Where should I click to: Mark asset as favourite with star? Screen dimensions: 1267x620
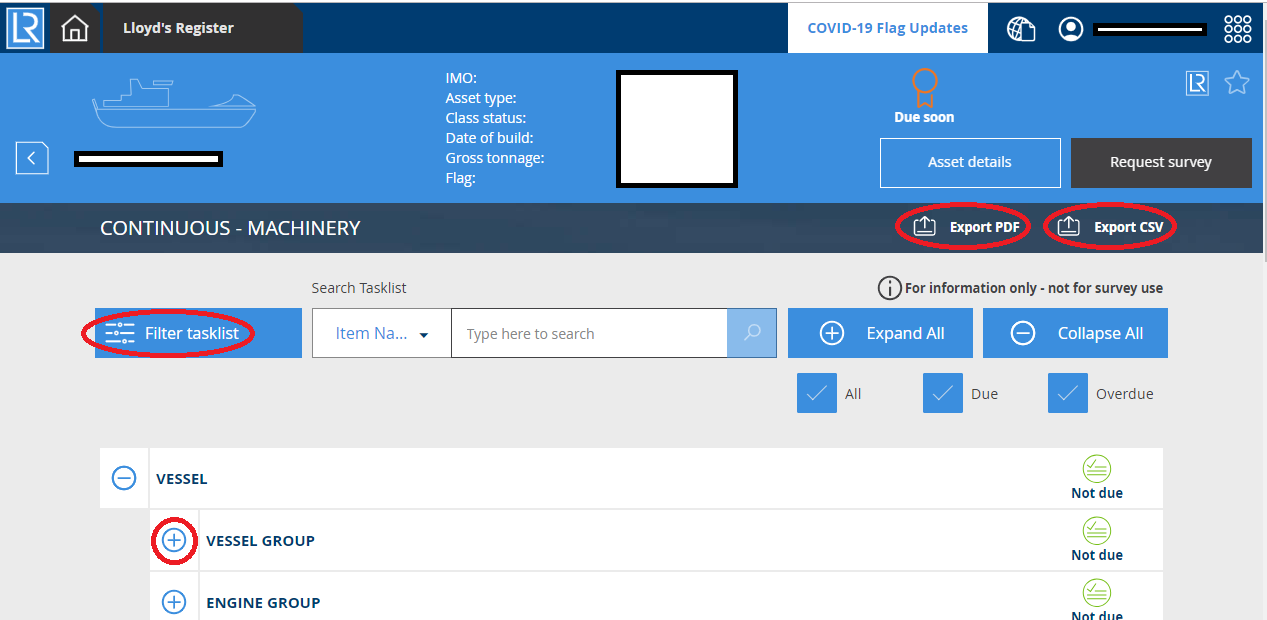tap(1237, 83)
